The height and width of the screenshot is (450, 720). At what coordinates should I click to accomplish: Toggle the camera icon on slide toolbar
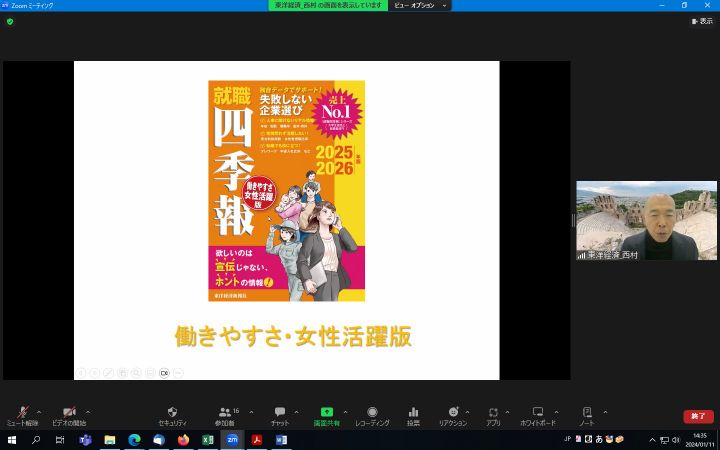(x=164, y=373)
